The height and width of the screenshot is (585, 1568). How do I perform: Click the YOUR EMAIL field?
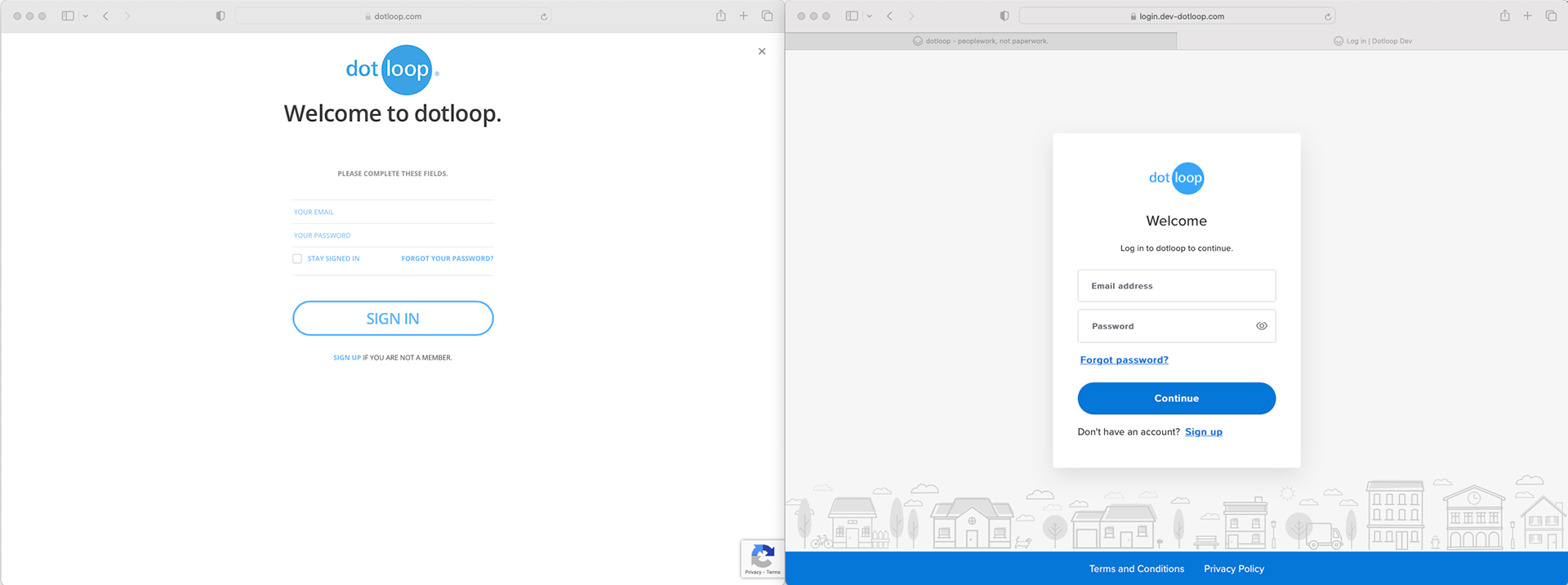pyautogui.click(x=393, y=212)
